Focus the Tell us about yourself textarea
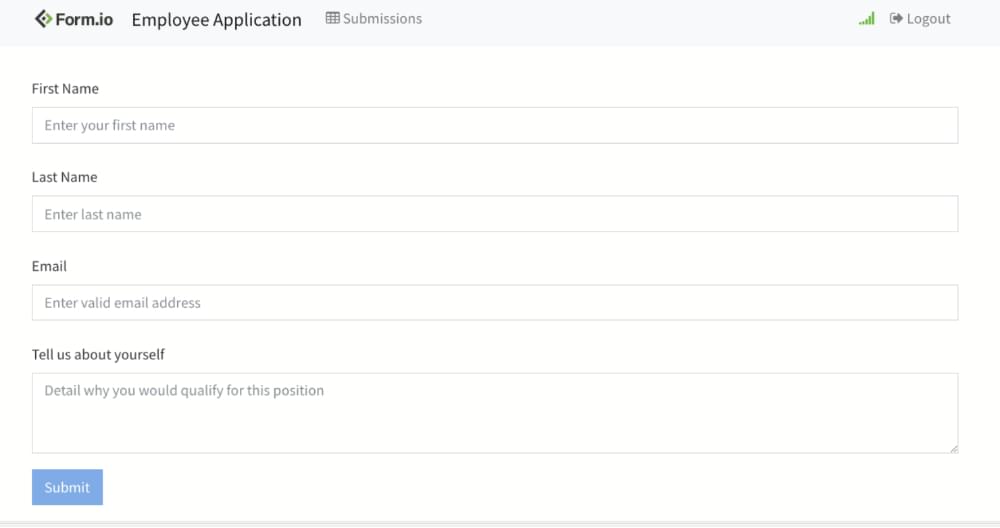Screen dimensions: 1000x528 tap(495, 413)
